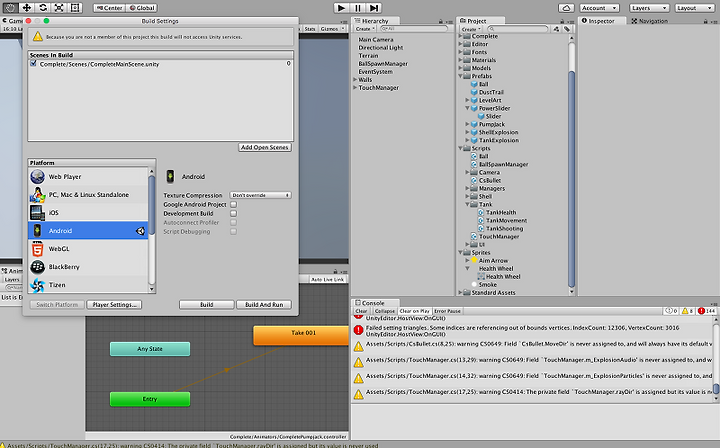This screenshot has width=720, height=448.
Task: Click Project panel search field
Action: coord(520,29)
